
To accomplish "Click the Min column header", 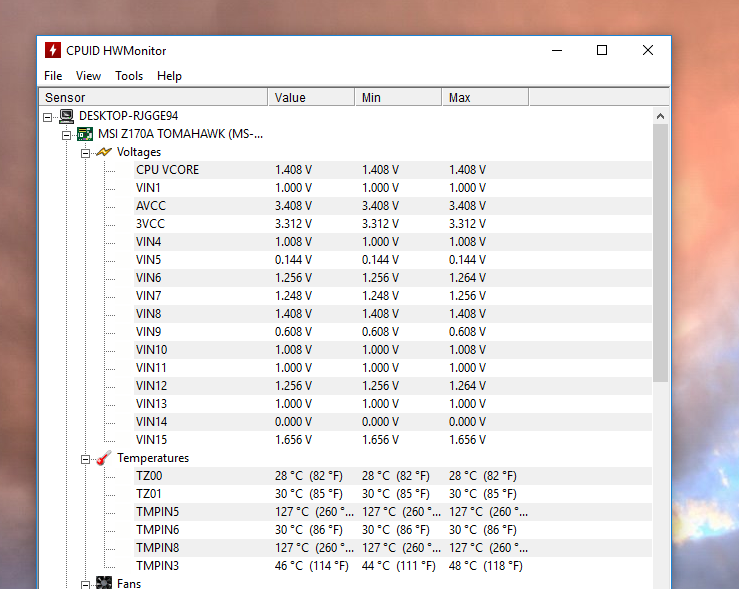I will point(398,98).
